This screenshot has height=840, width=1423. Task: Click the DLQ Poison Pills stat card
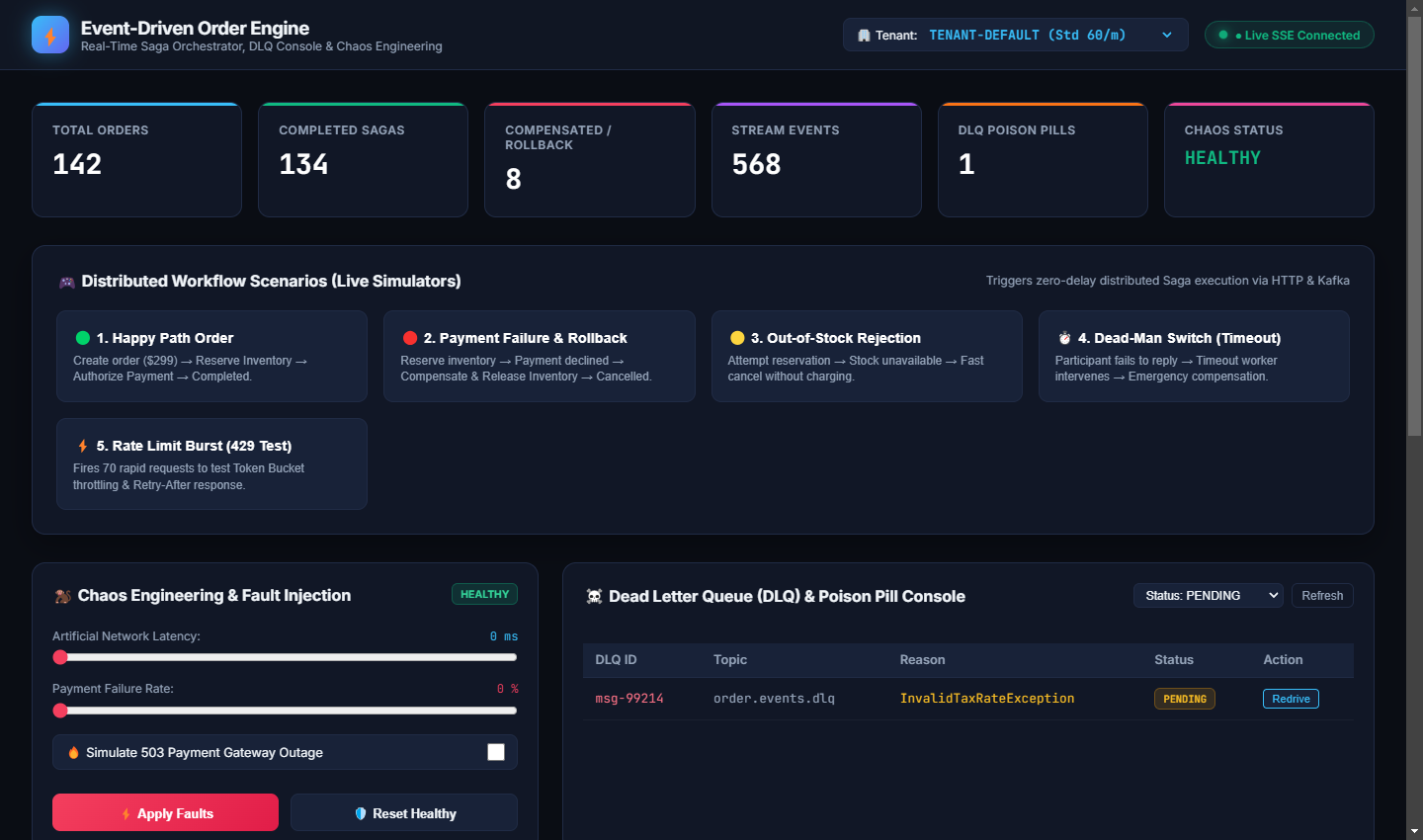(x=1043, y=159)
